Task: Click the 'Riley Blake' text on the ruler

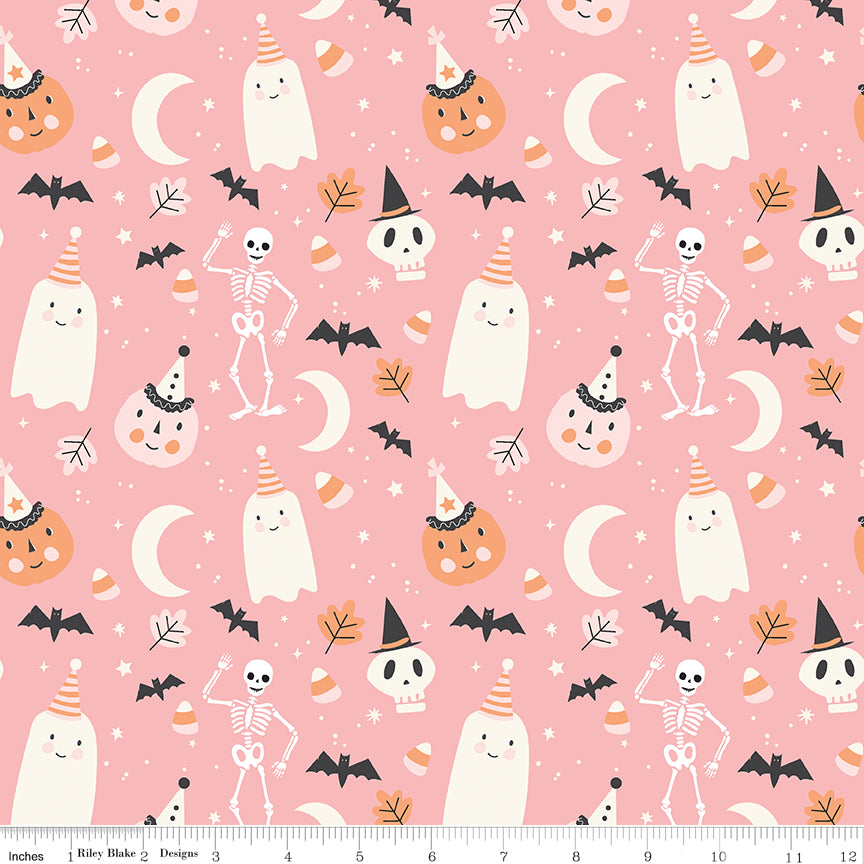Action: click(104, 855)
